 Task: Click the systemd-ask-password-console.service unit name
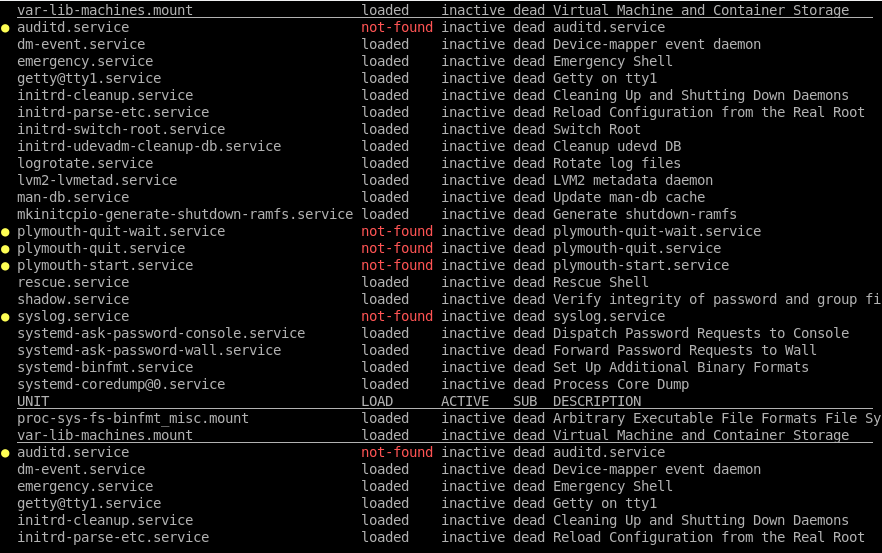point(161,333)
